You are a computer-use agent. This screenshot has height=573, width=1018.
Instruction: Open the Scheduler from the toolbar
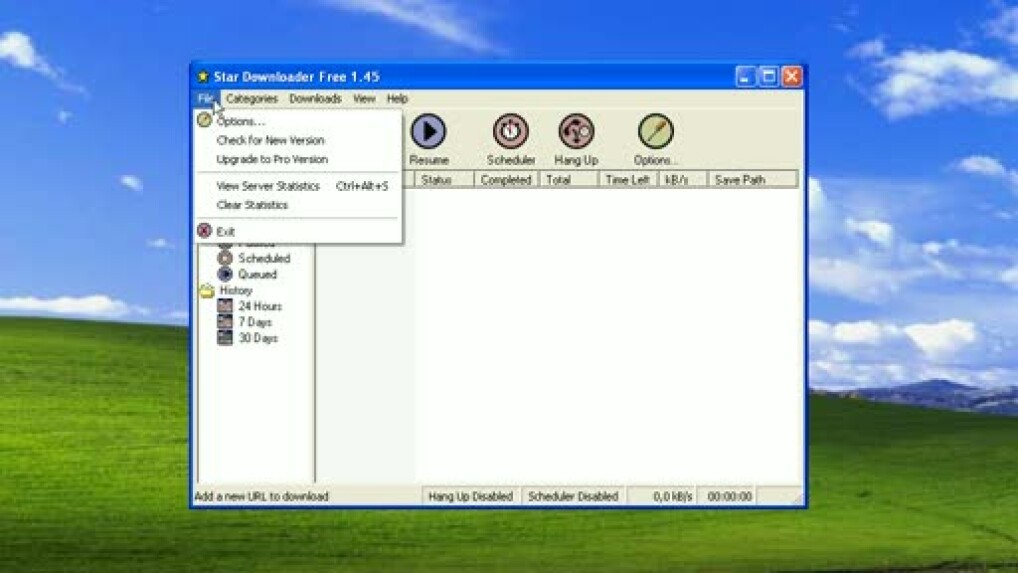point(510,132)
